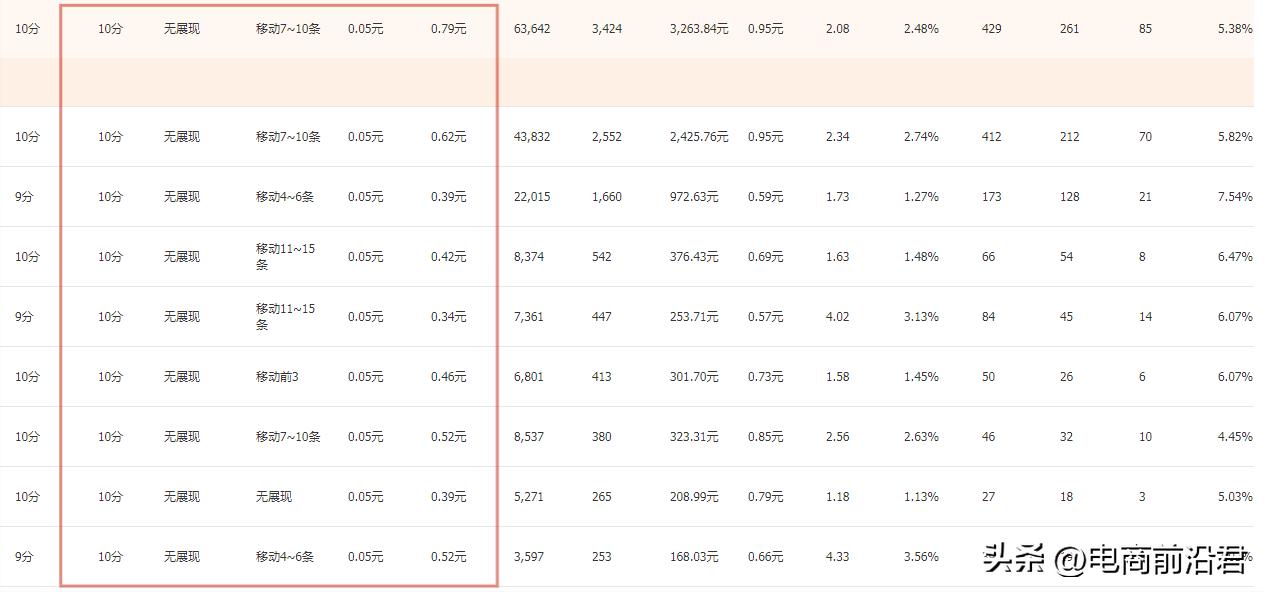Click the 63,642 impressions cell
The image size is (1265, 592).
531,29
